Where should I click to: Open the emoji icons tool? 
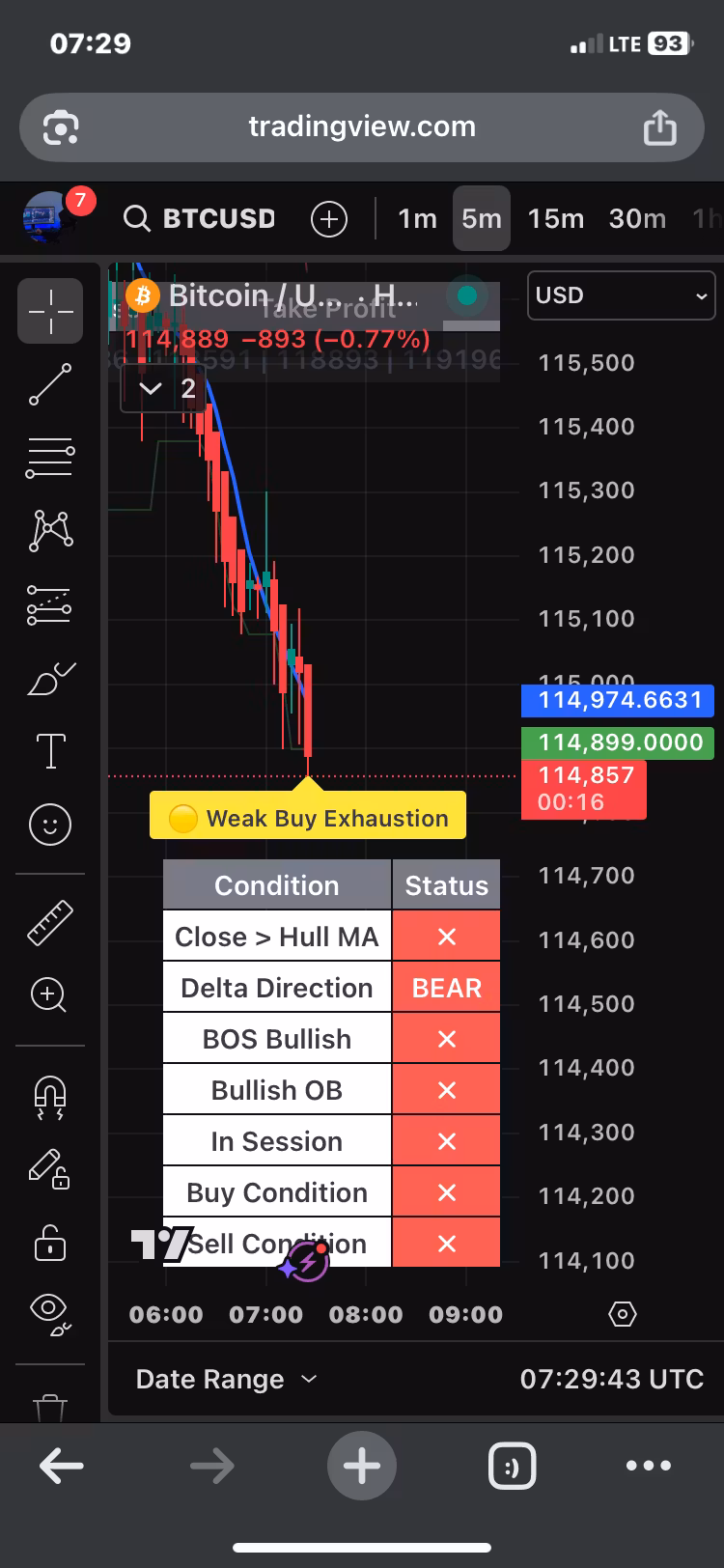[x=50, y=825]
